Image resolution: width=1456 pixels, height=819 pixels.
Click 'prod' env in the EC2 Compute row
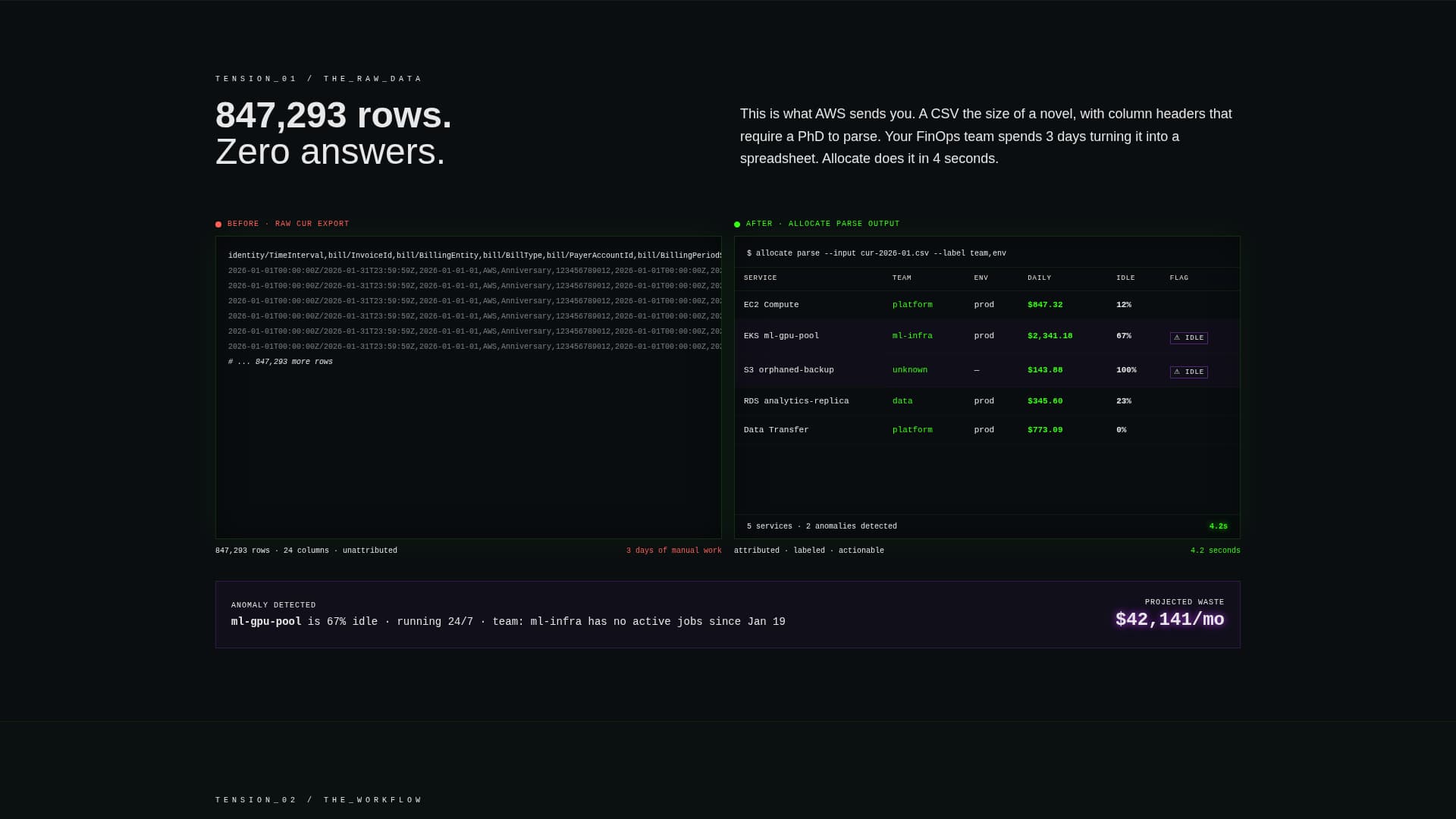tap(984, 305)
